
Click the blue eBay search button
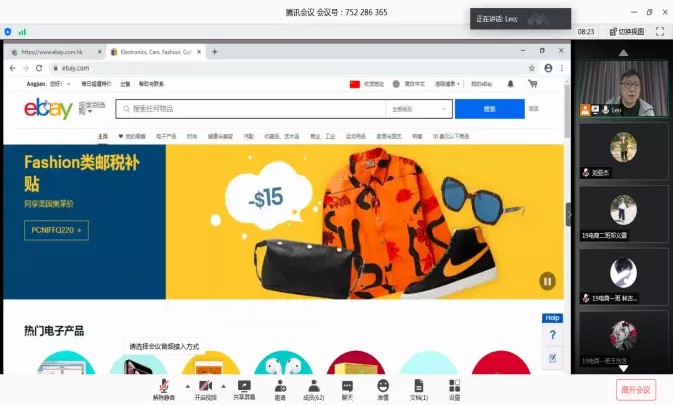click(489, 109)
